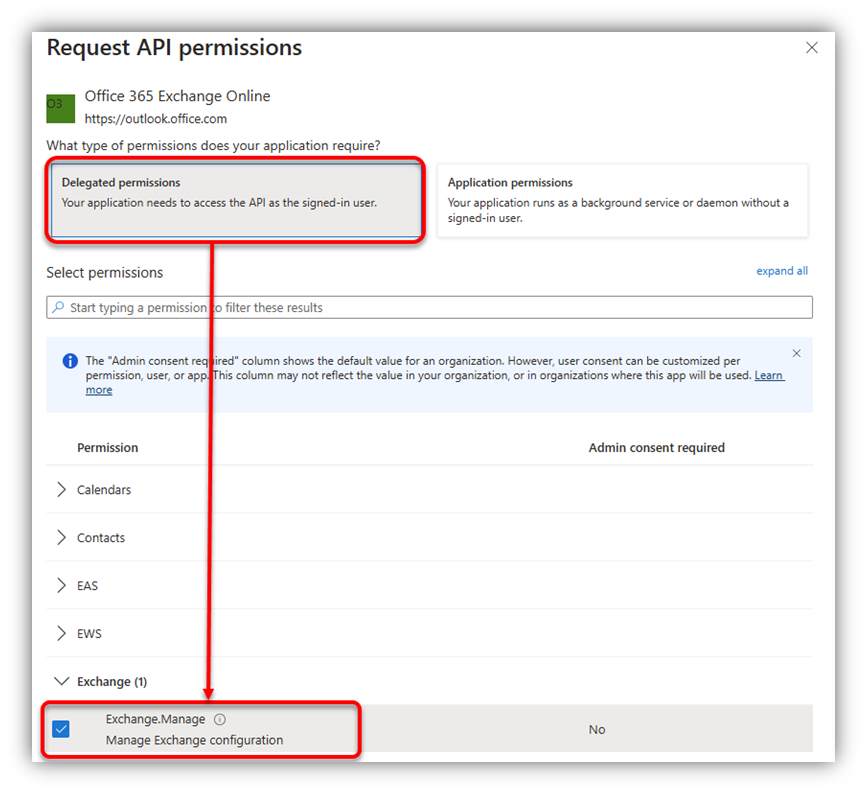Click the 'No' admin consent value

click(x=597, y=730)
